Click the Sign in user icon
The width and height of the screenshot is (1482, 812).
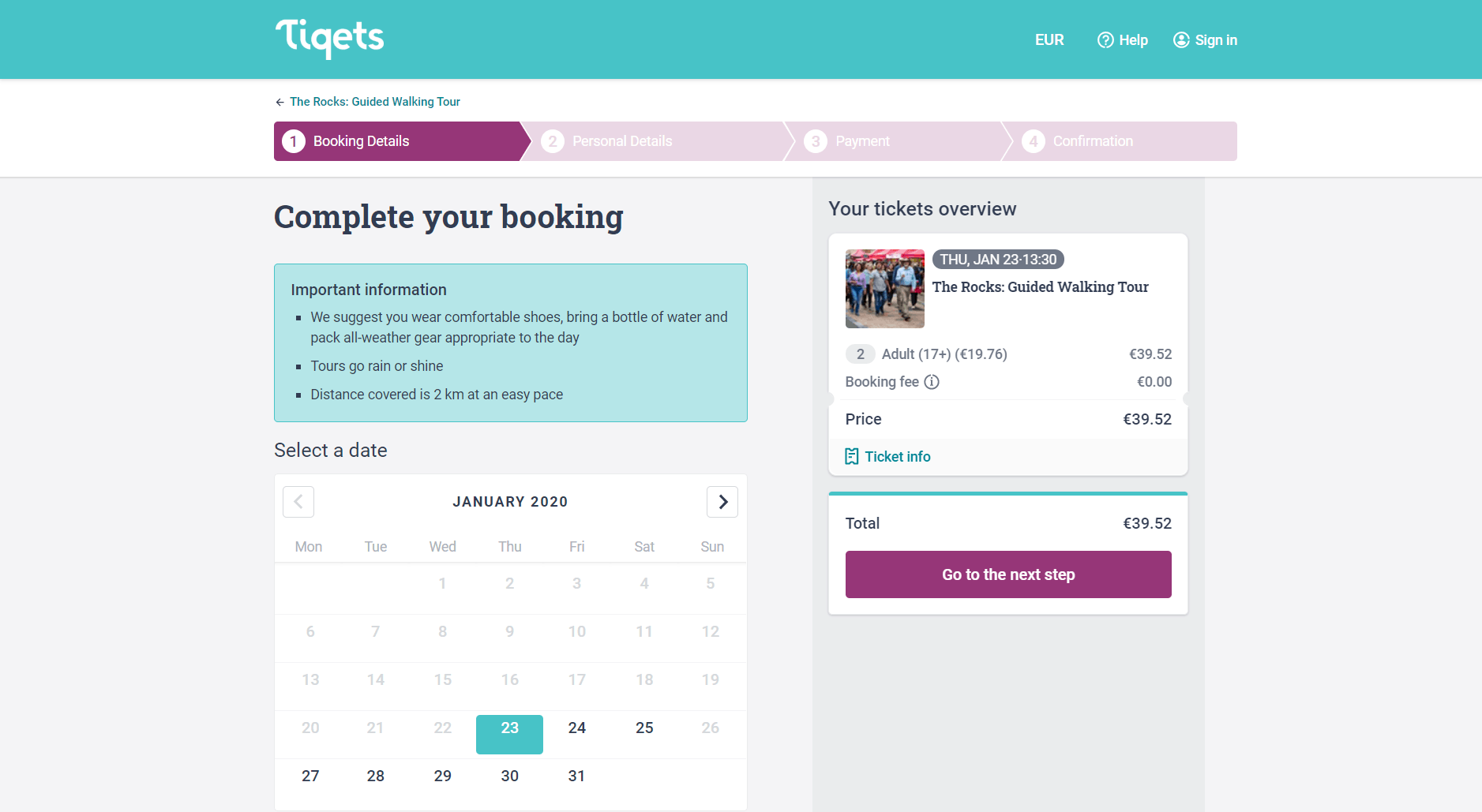pyautogui.click(x=1181, y=40)
